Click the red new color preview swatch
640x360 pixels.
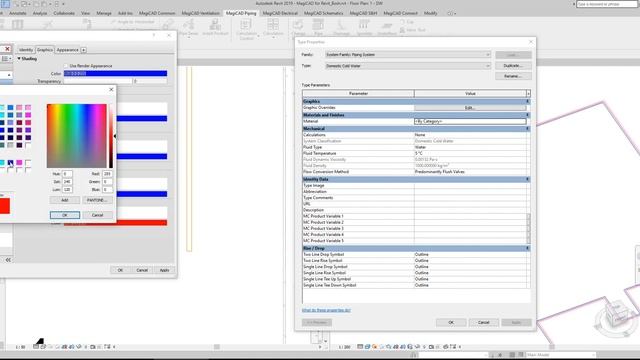pos(4,206)
